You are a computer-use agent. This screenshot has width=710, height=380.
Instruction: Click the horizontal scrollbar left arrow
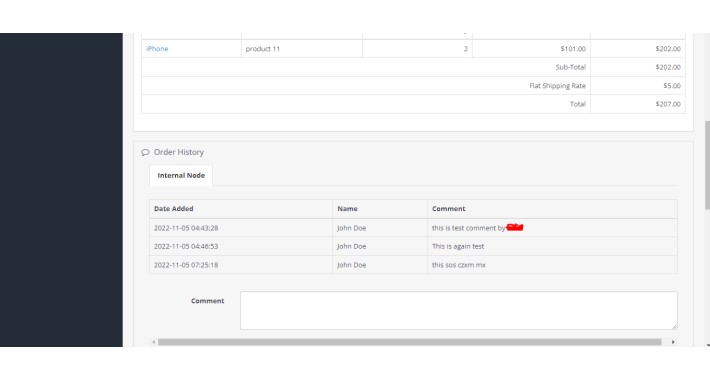click(x=154, y=342)
